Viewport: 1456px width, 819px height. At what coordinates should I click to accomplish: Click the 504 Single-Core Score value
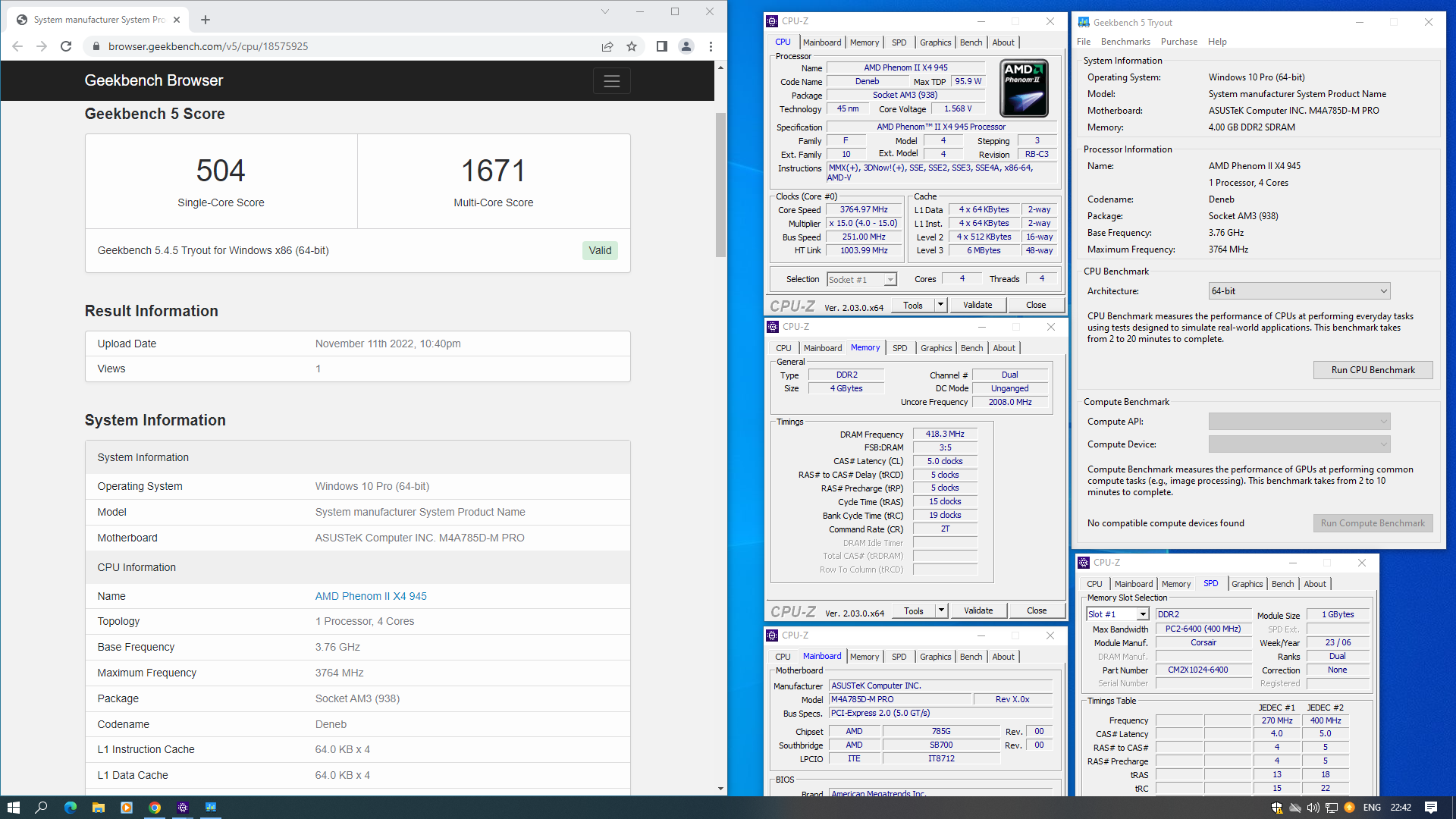221,171
